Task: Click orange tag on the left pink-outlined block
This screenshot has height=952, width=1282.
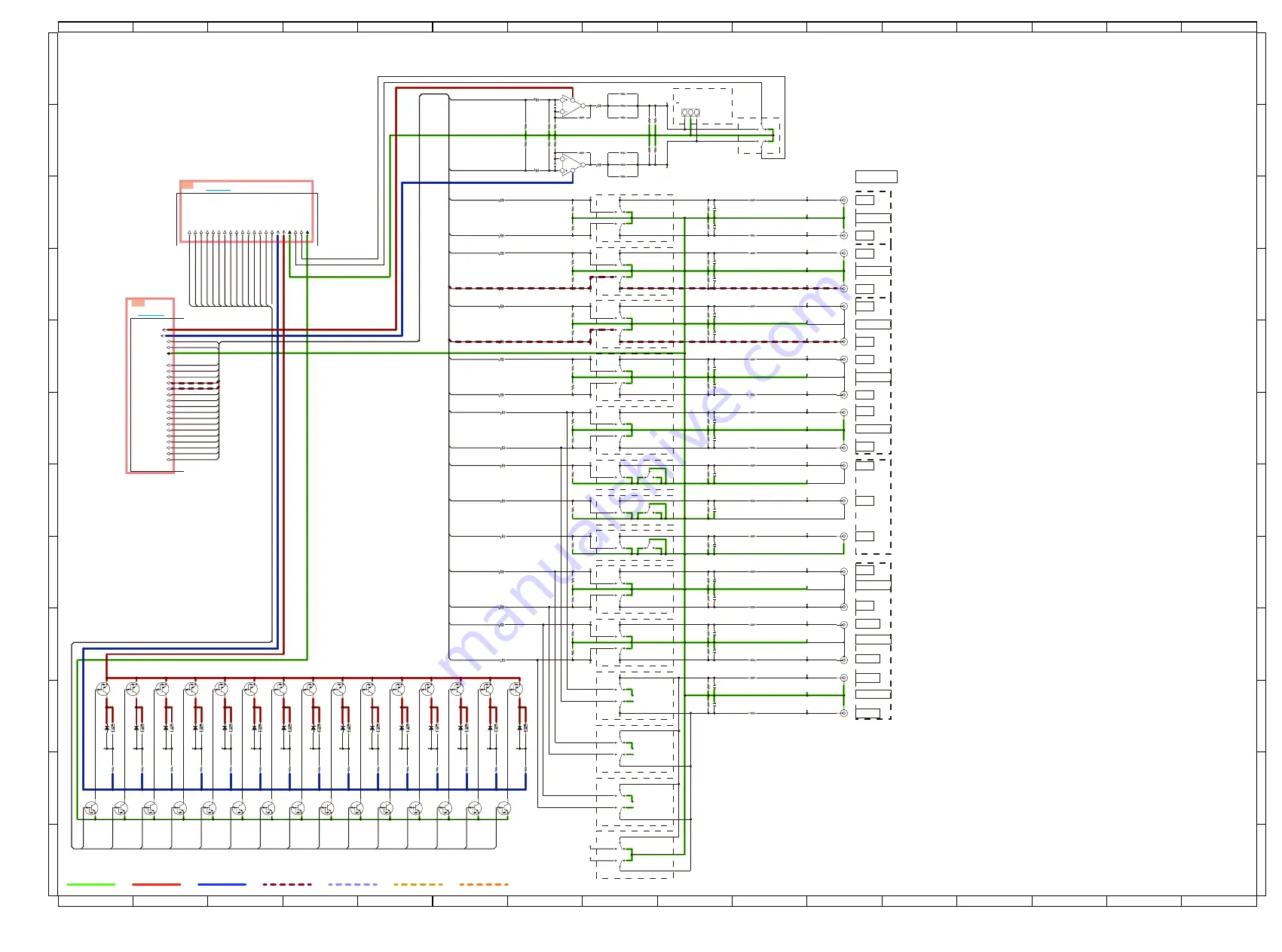Action: (x=138, y=302)
